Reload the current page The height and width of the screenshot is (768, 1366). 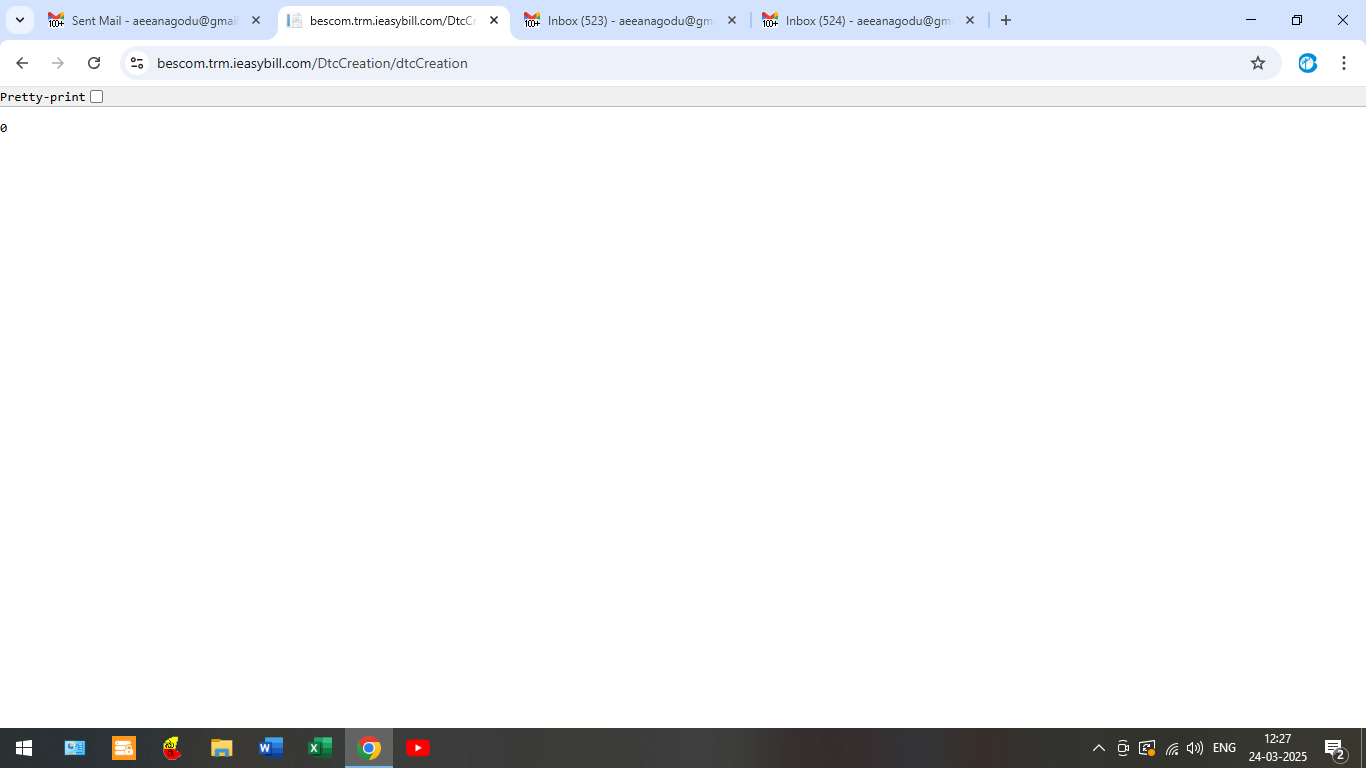click(94, 63)
